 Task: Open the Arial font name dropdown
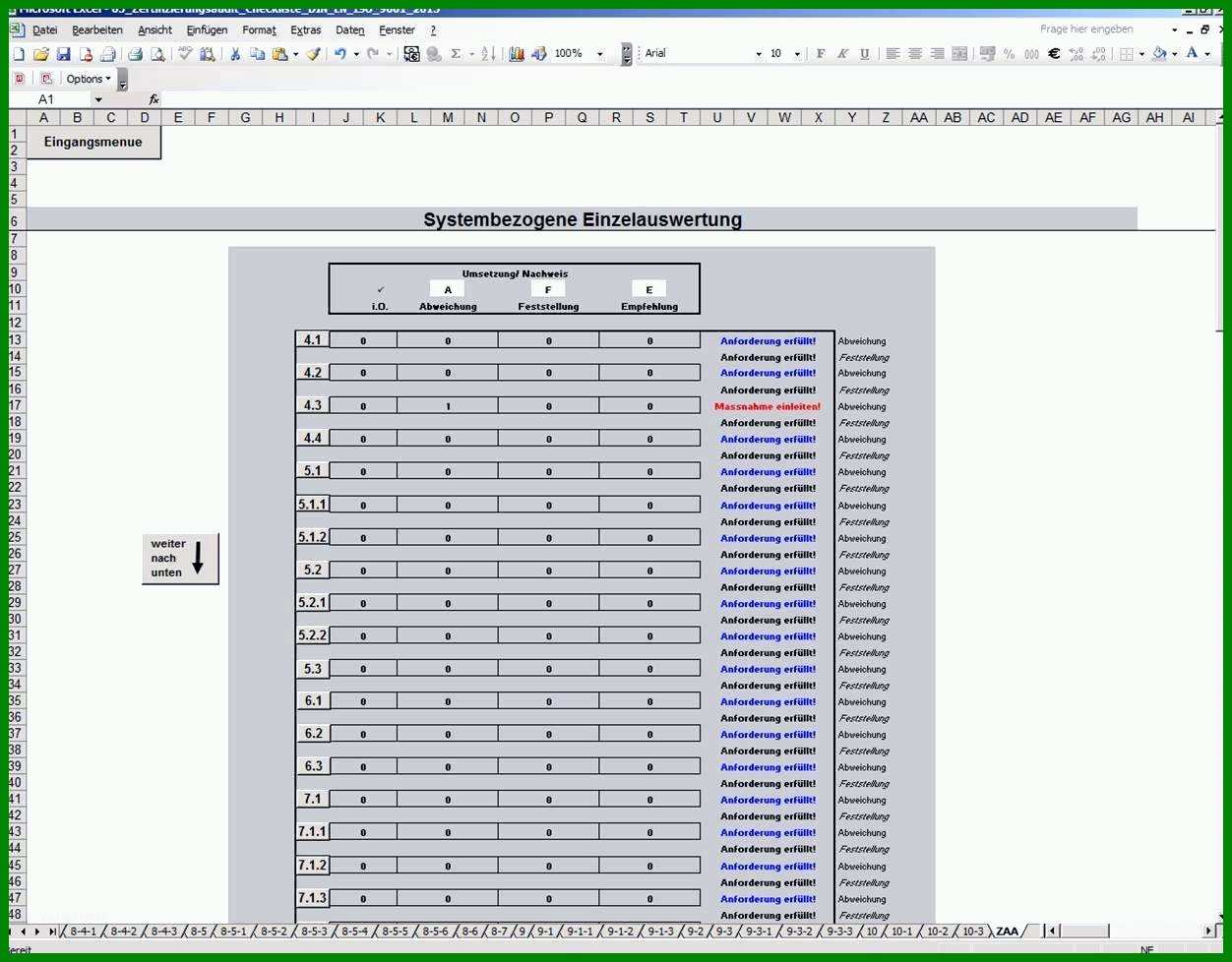pos(759,54)
